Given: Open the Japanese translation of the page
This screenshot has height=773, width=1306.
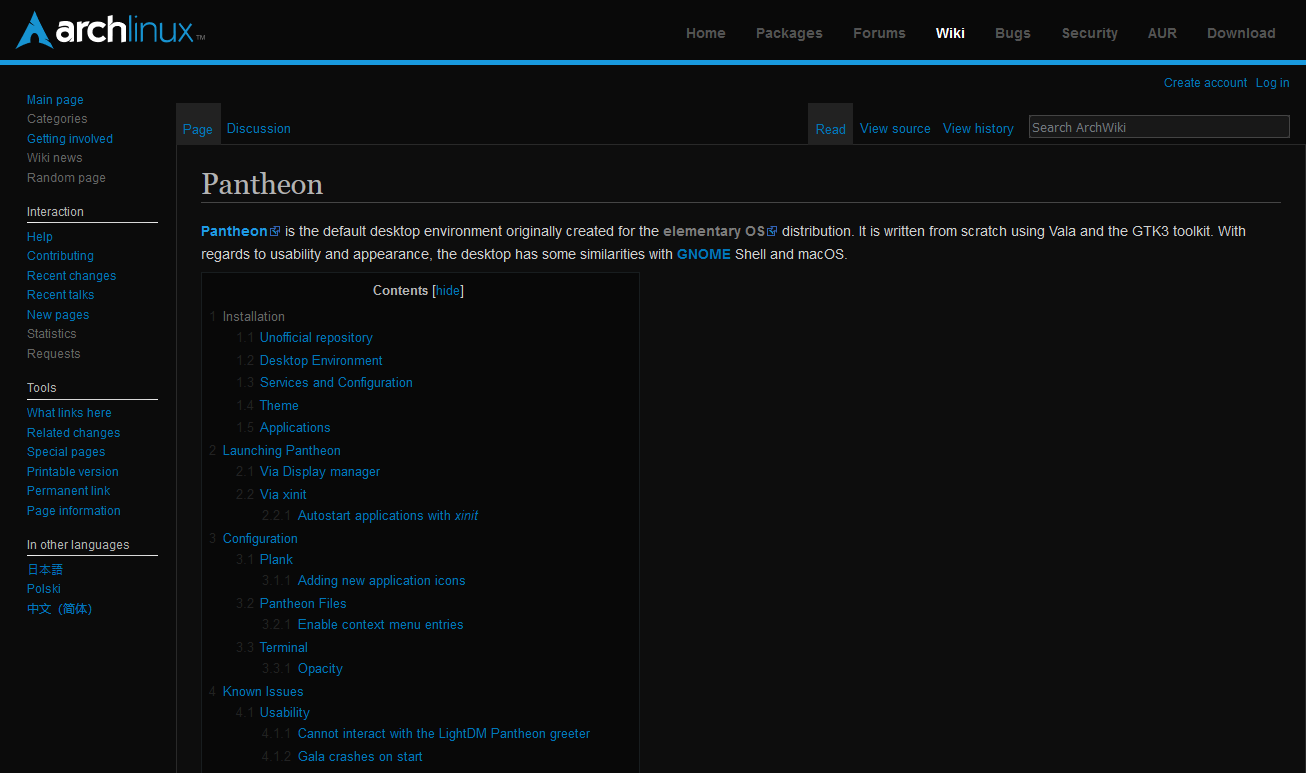Looking at the screenshot, I should (44, 568).
